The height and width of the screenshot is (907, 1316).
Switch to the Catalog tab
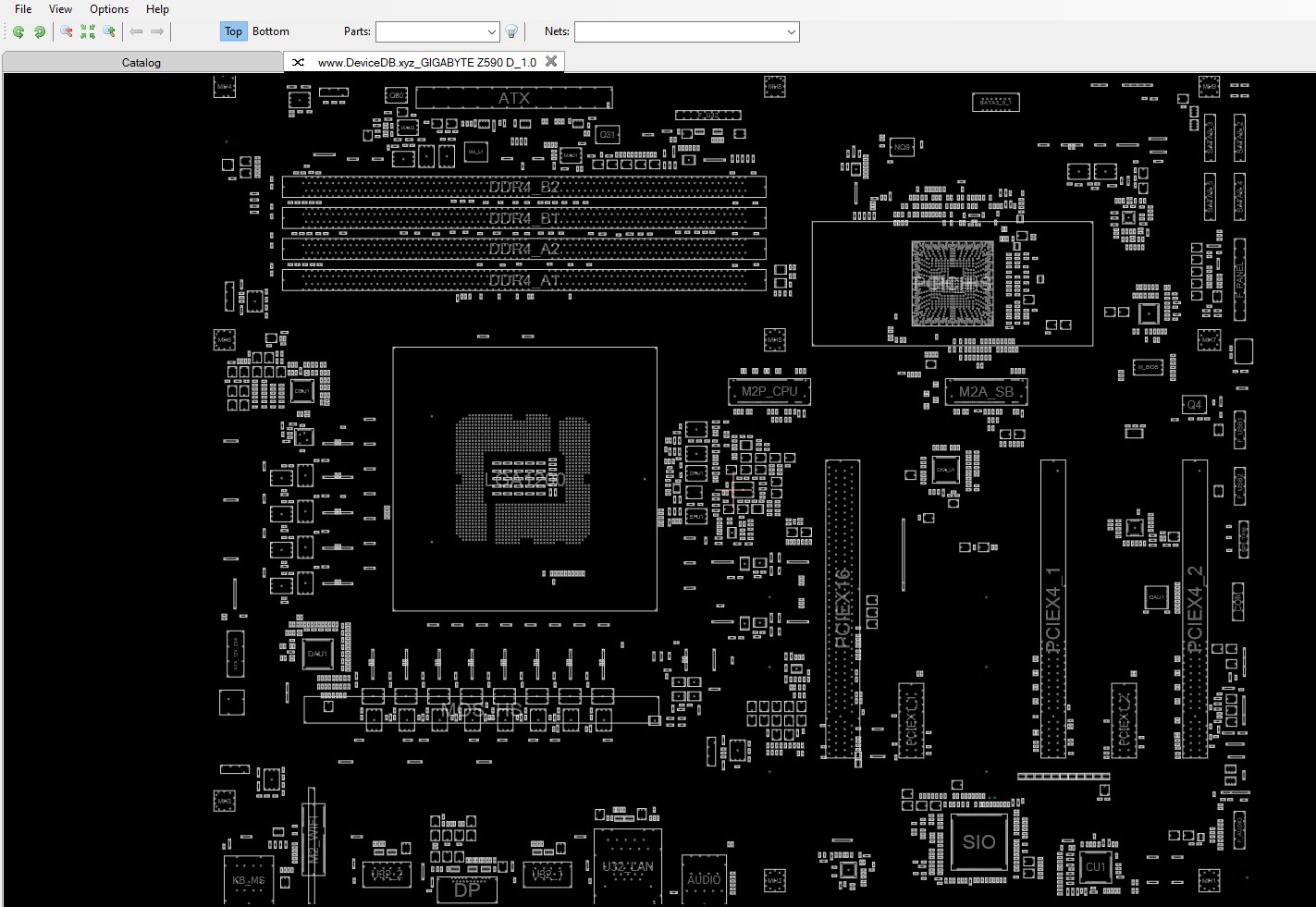[141, 62]
